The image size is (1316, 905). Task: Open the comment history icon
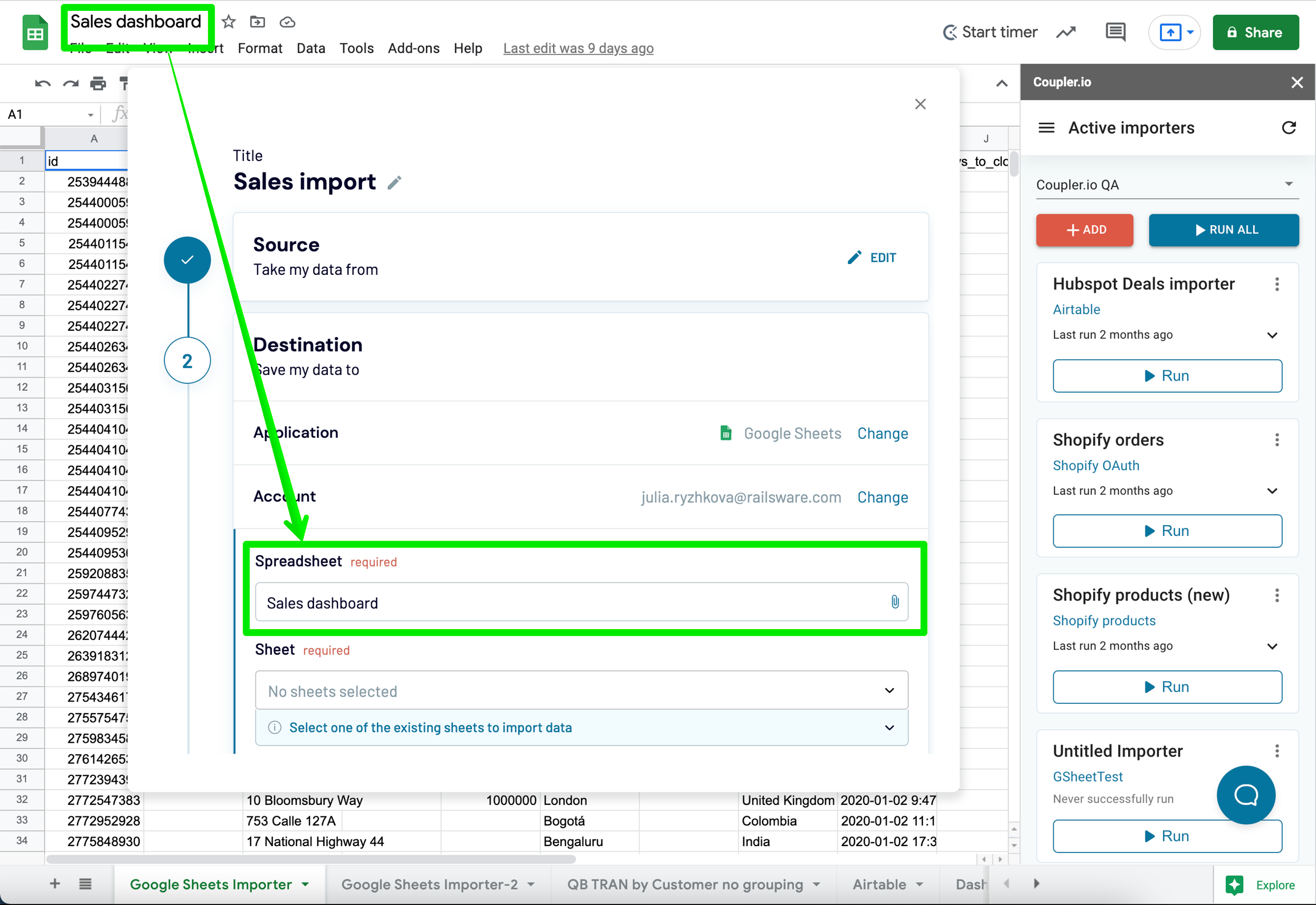coord(1115,32)
